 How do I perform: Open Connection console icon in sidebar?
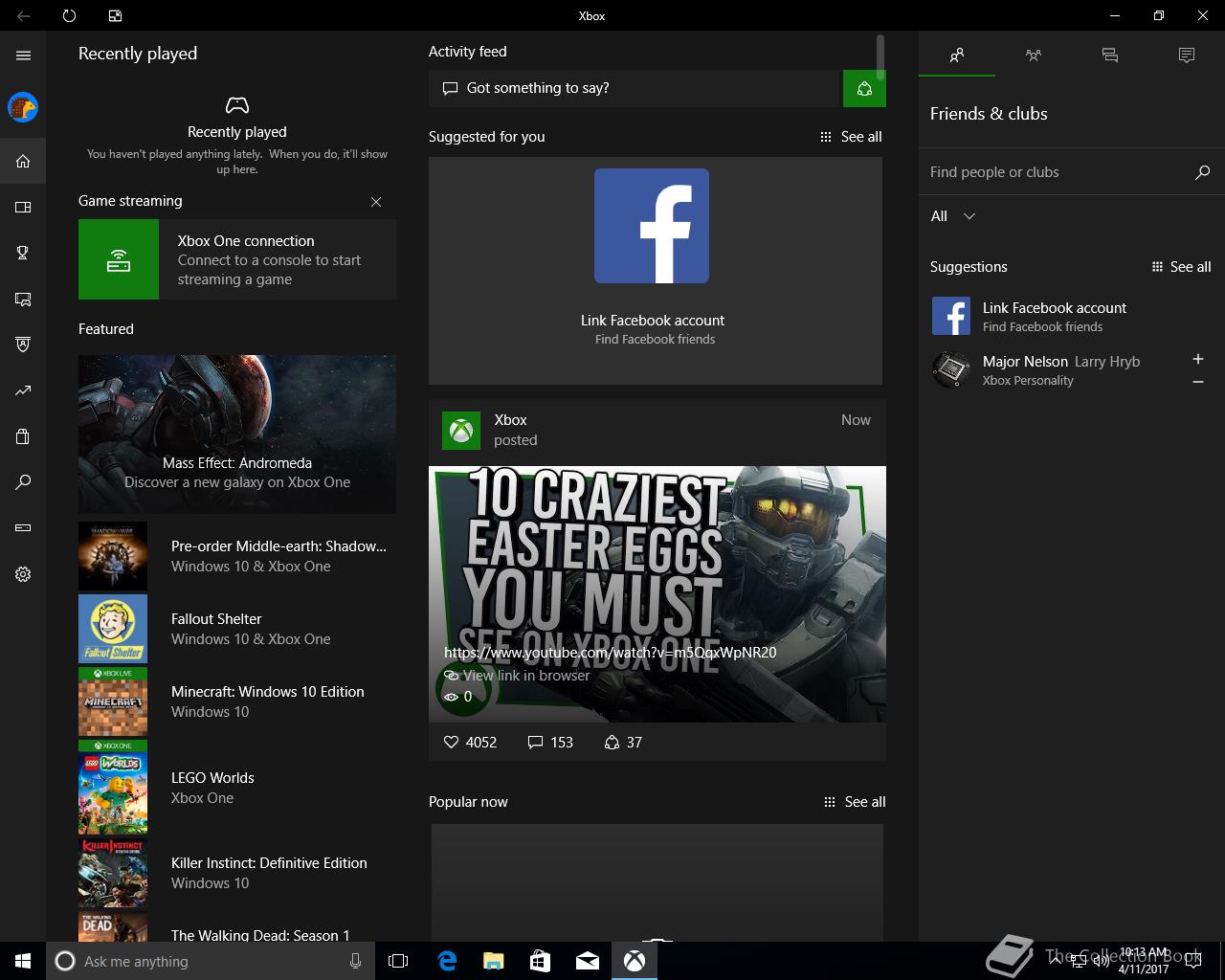23,527
